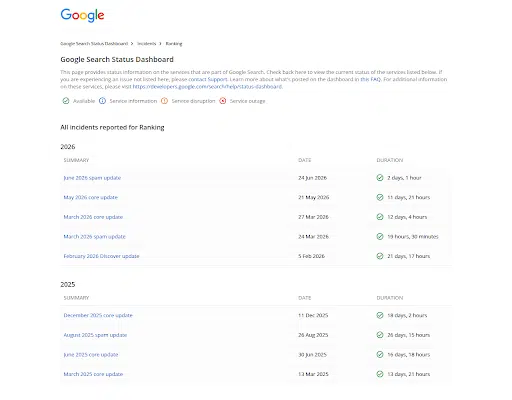Viewport: 512px width, 400px height.
Task: Follow the contact Support link
Action: point(208,79)
